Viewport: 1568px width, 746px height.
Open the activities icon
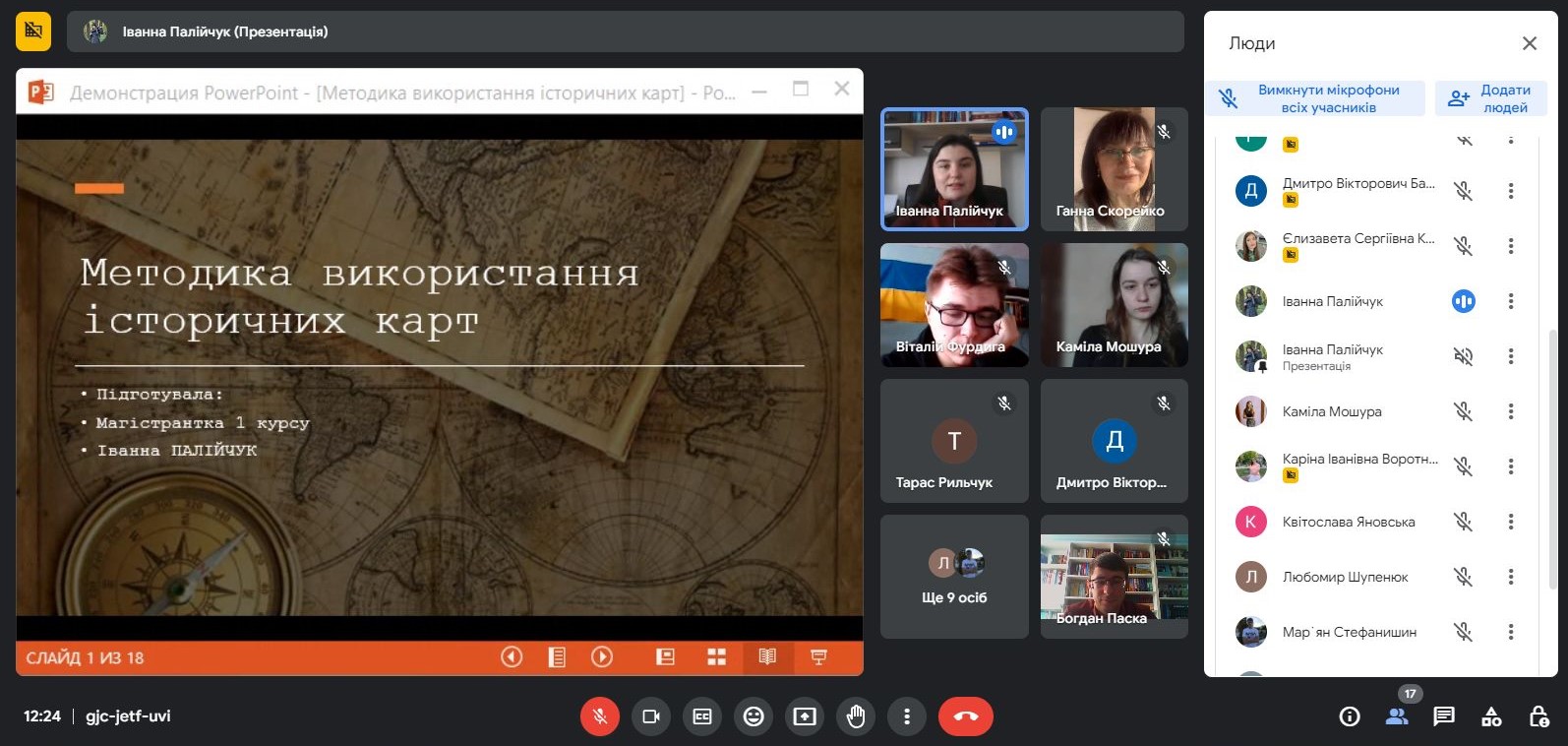pos(1491,716)
